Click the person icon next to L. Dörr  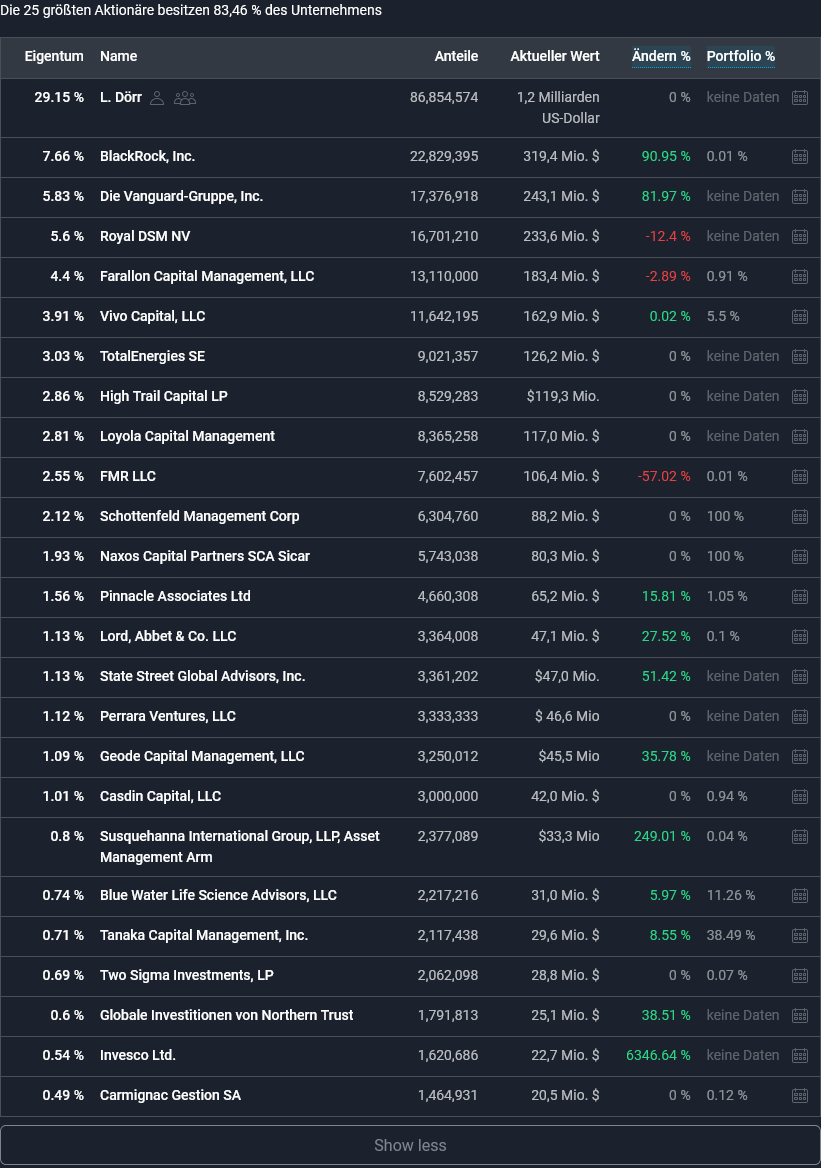(157, 98)
